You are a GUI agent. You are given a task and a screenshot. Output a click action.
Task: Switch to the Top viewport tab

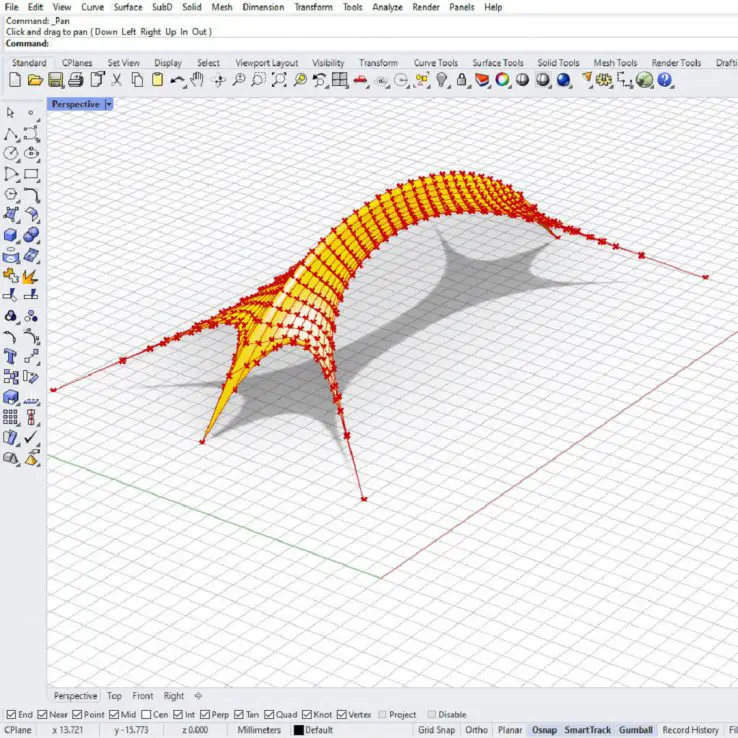115,696
